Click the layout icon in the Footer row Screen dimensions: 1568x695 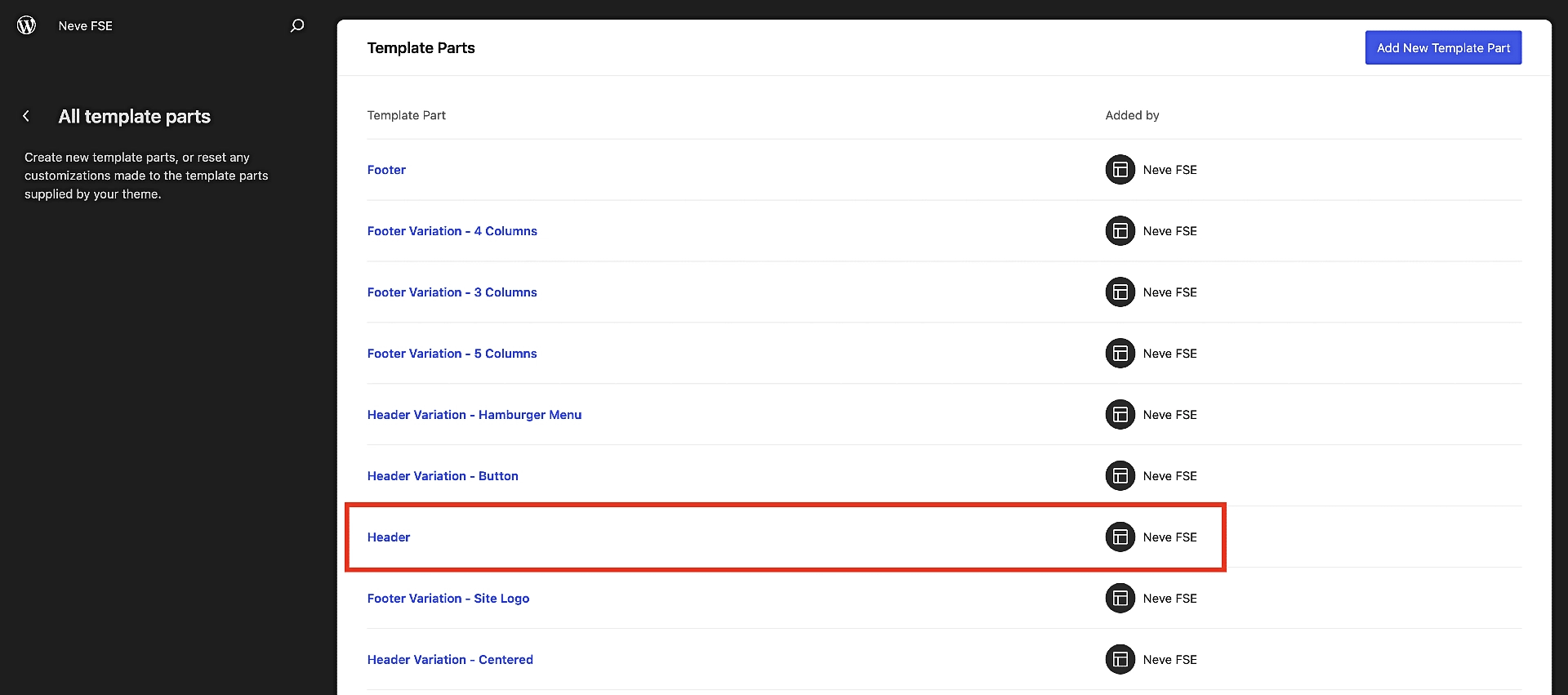(x=1120, y=170)
